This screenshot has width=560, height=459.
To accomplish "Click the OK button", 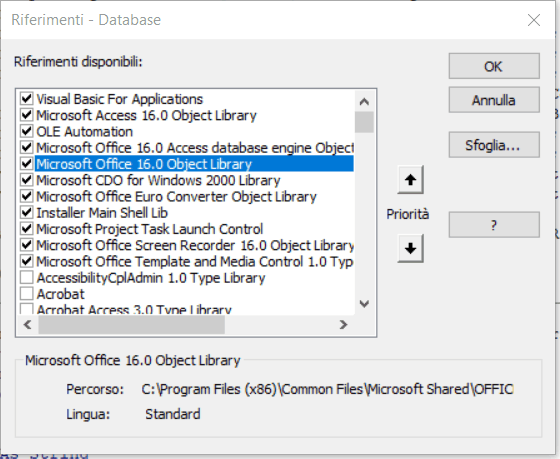I will coord(494,66).
